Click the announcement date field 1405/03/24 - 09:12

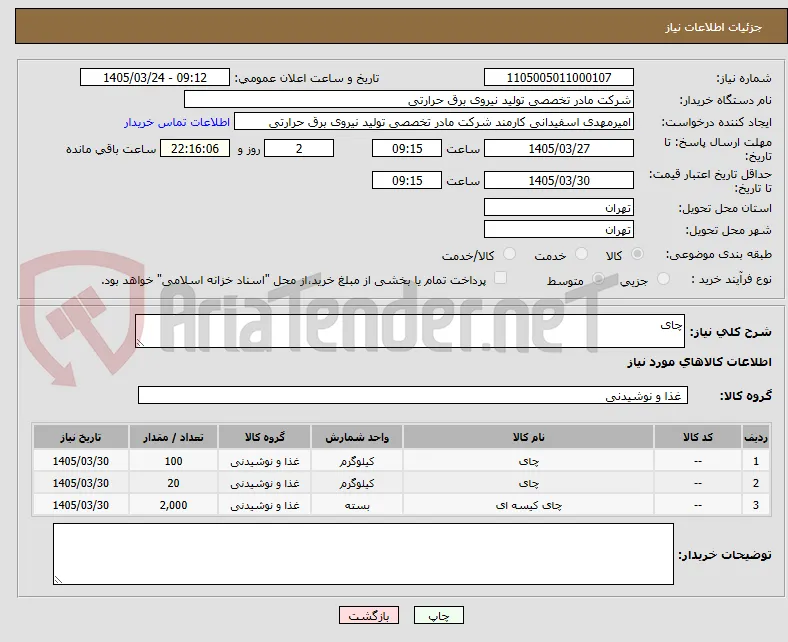pos(155,77)
